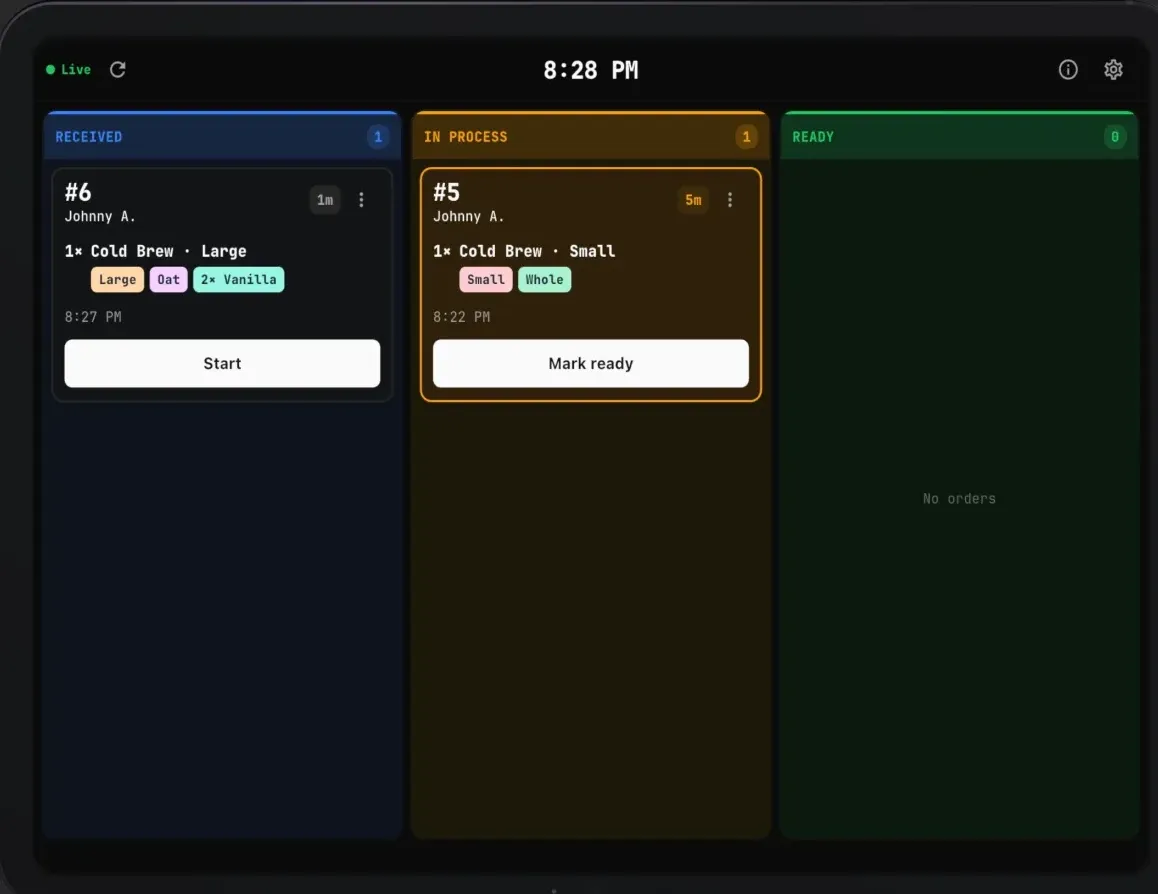
Task: Click the No orders placeholder text
Action: pos(959,498)
